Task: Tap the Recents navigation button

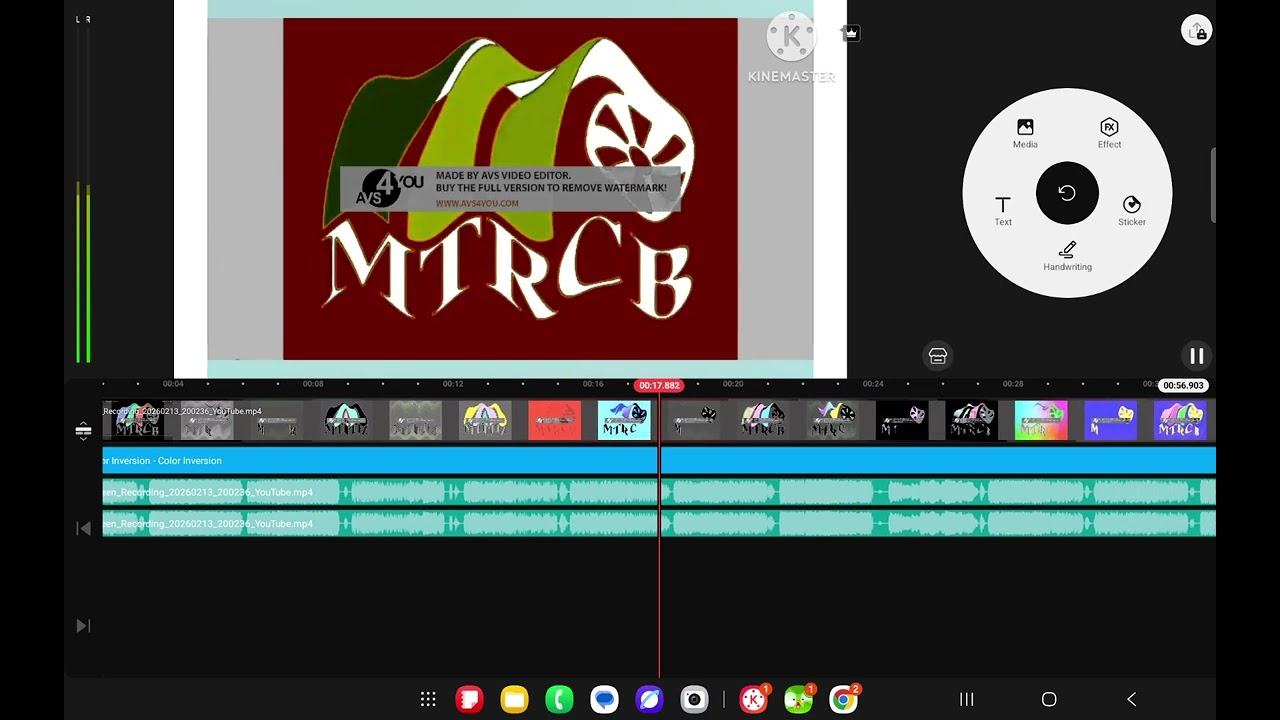Action: 967,700
